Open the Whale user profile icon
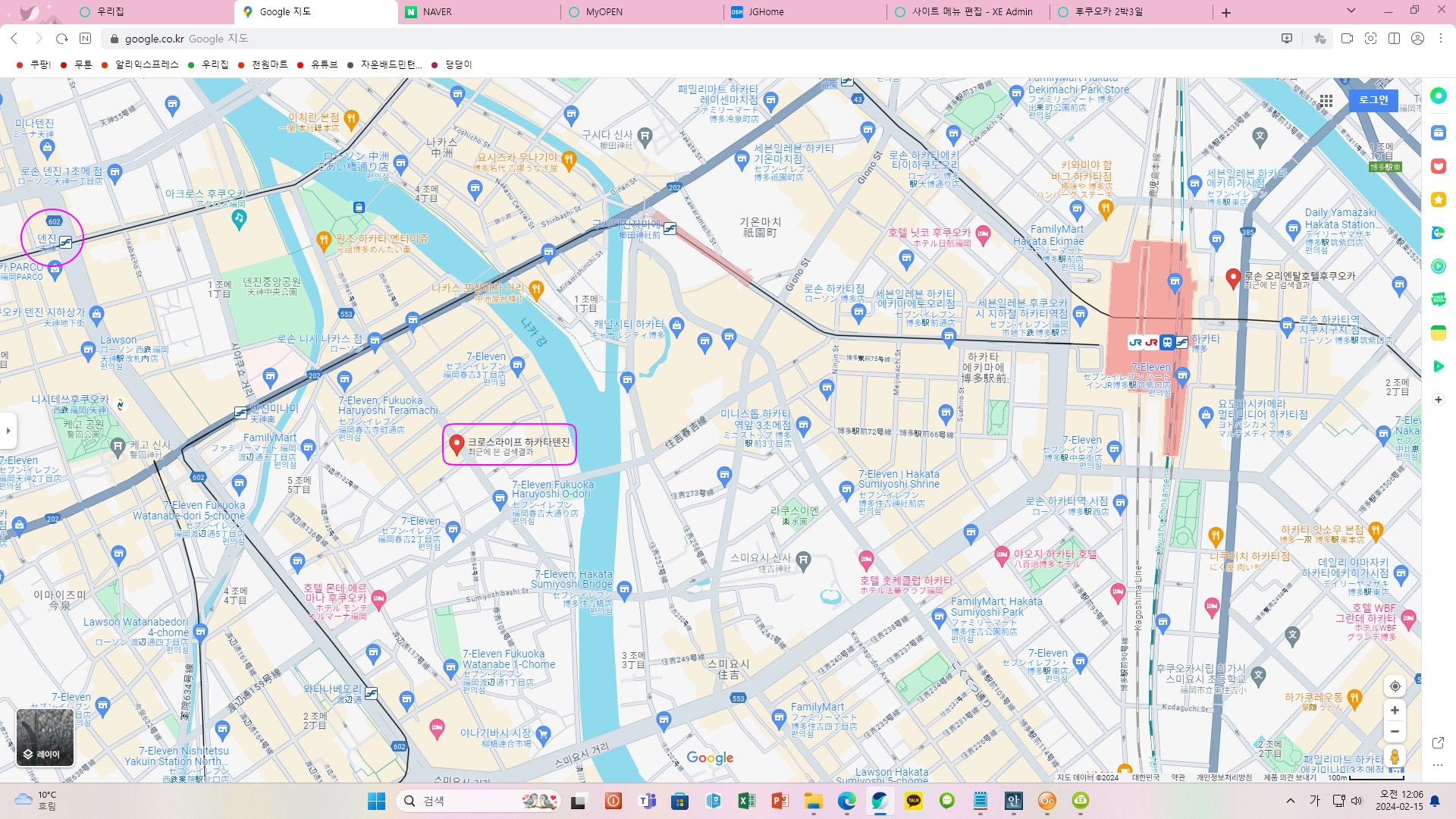This screenshot has width=1456, height=819. 1417,39
